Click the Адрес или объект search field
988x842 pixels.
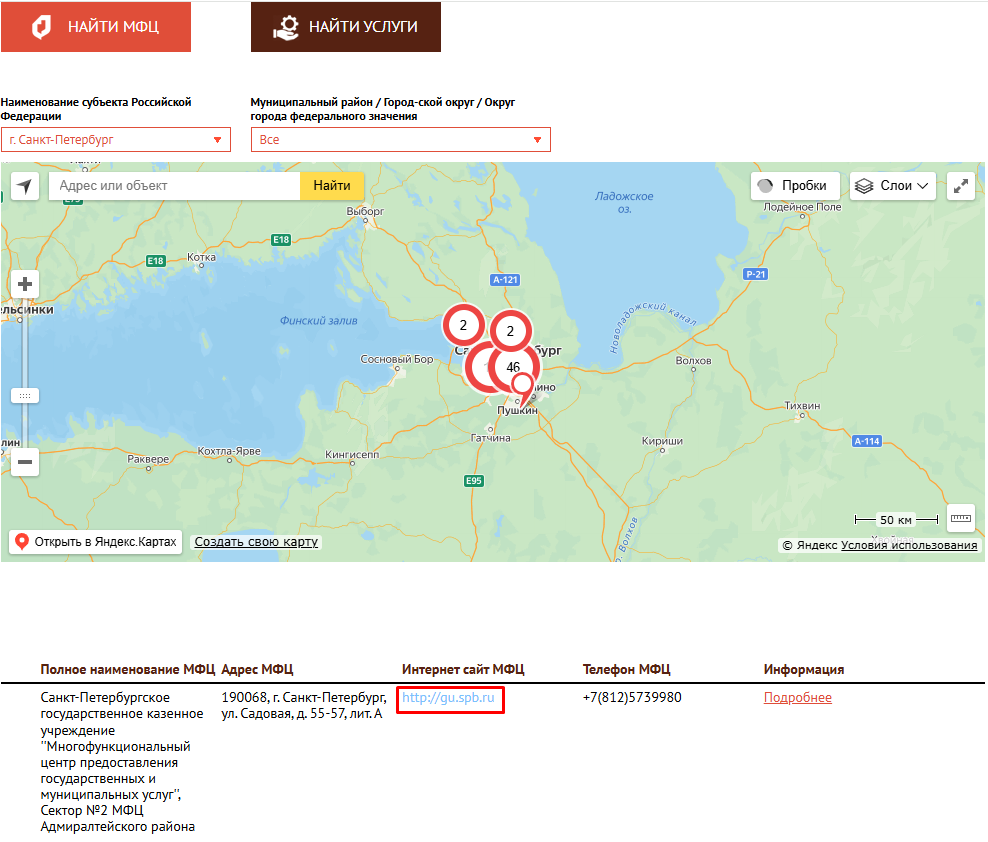[x=175, y=186]
